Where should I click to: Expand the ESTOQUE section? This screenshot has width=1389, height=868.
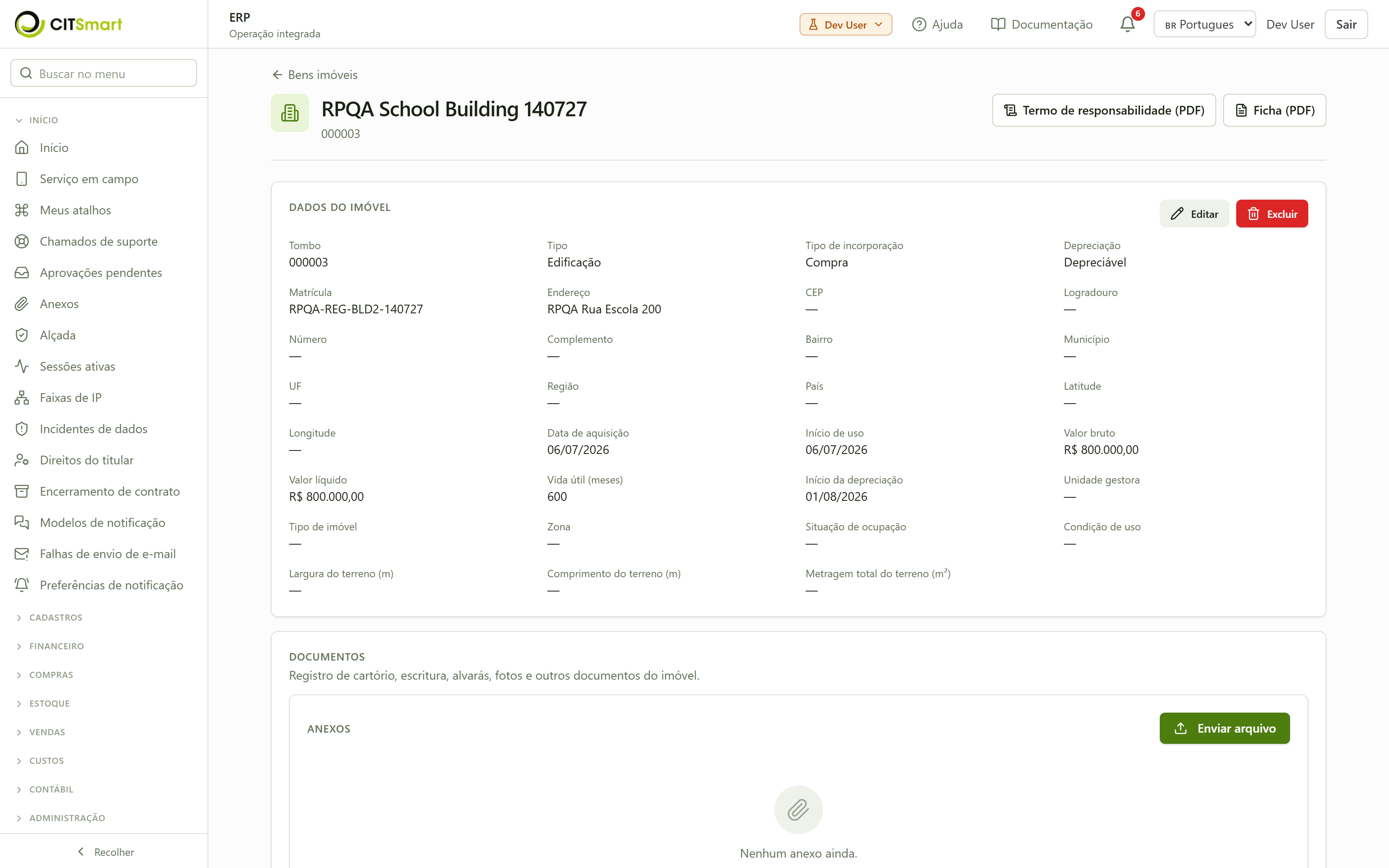point(43,704)
